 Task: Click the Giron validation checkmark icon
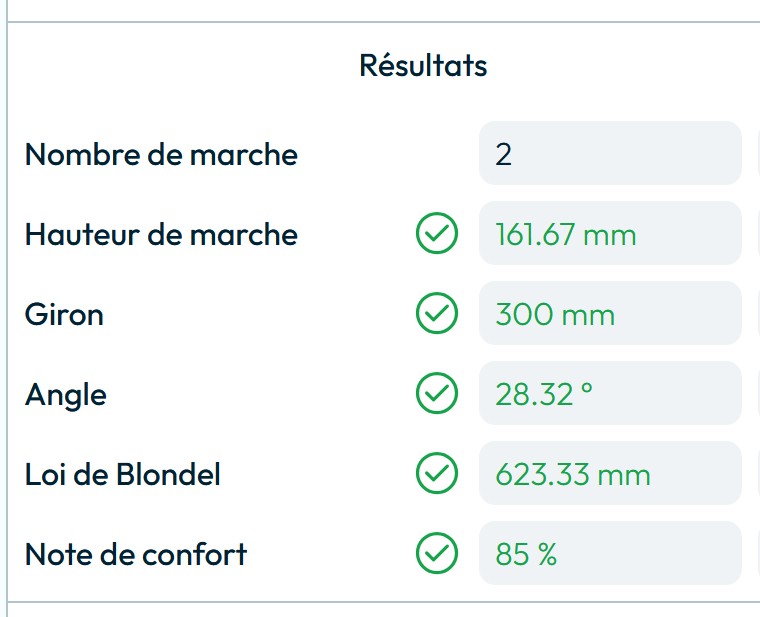click(436, 314)
